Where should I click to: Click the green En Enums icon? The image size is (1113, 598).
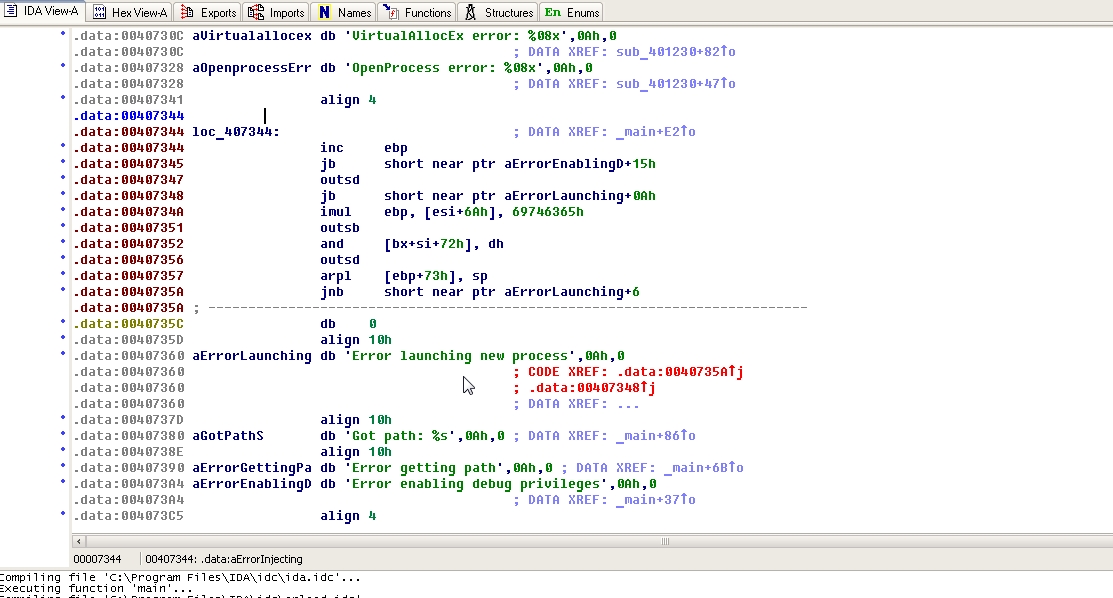pos(552,13)
